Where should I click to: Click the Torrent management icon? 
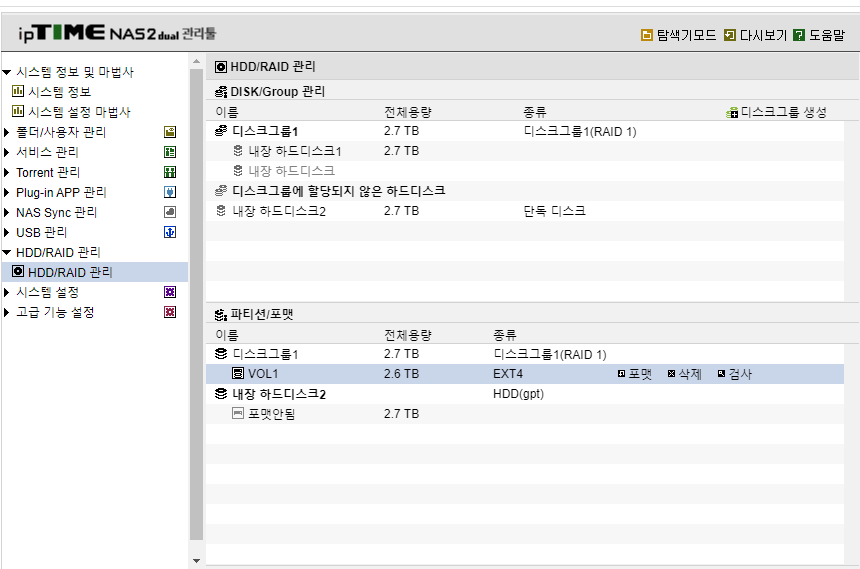tap(170, 172)
